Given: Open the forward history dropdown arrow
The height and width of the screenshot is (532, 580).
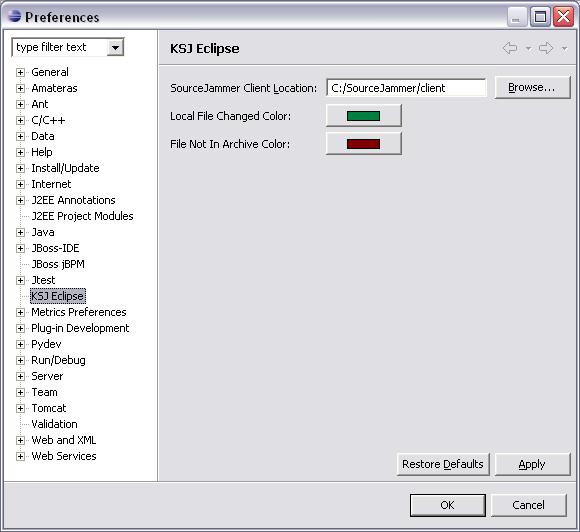Looking at the screenshot, I should coord(564,48).
